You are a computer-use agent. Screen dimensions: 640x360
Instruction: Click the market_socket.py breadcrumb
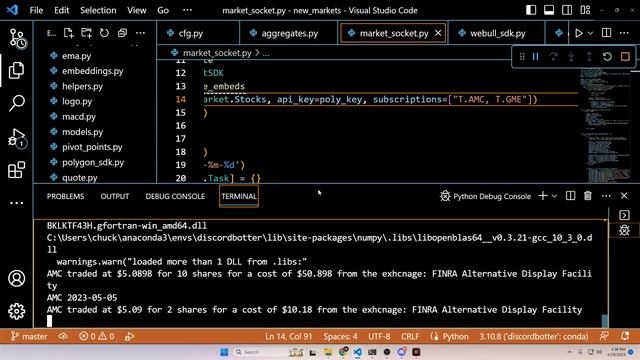pos(217,53)
